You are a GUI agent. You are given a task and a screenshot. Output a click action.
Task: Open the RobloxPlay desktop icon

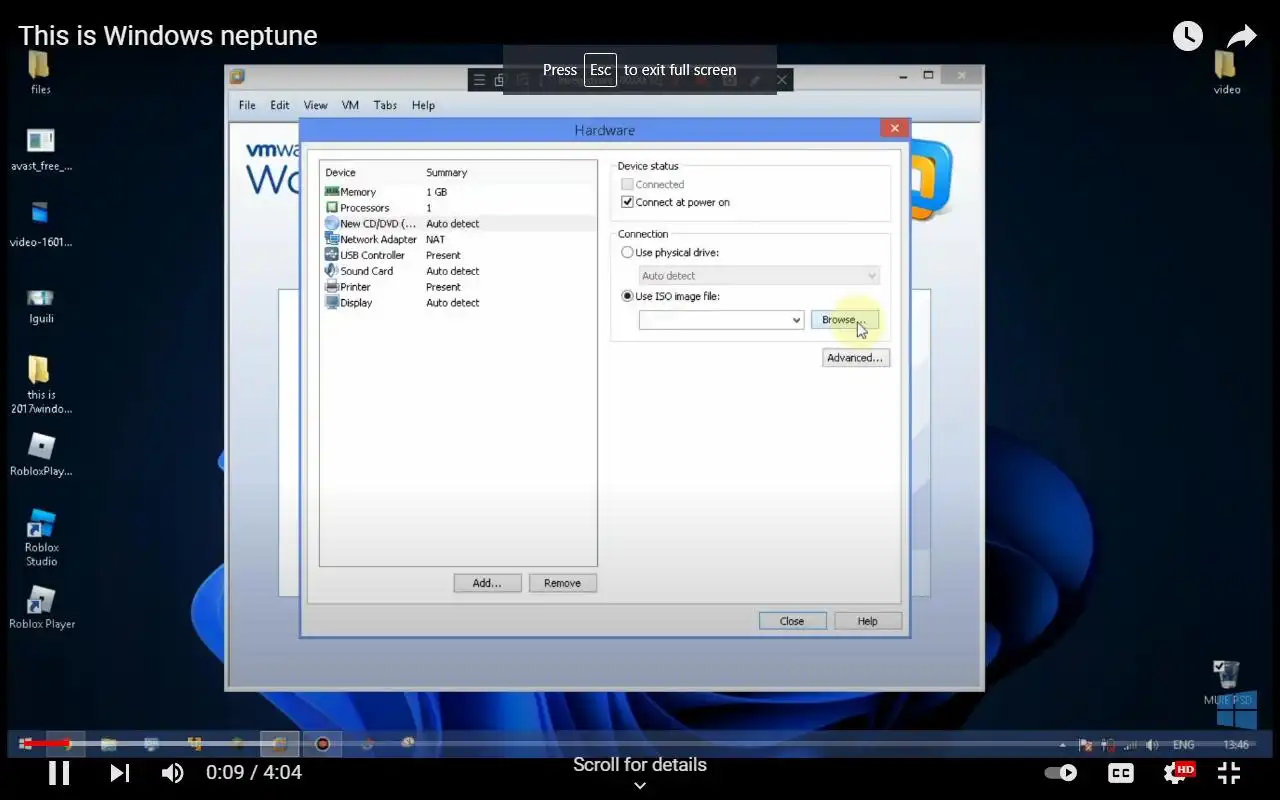(x=41, y=454)
